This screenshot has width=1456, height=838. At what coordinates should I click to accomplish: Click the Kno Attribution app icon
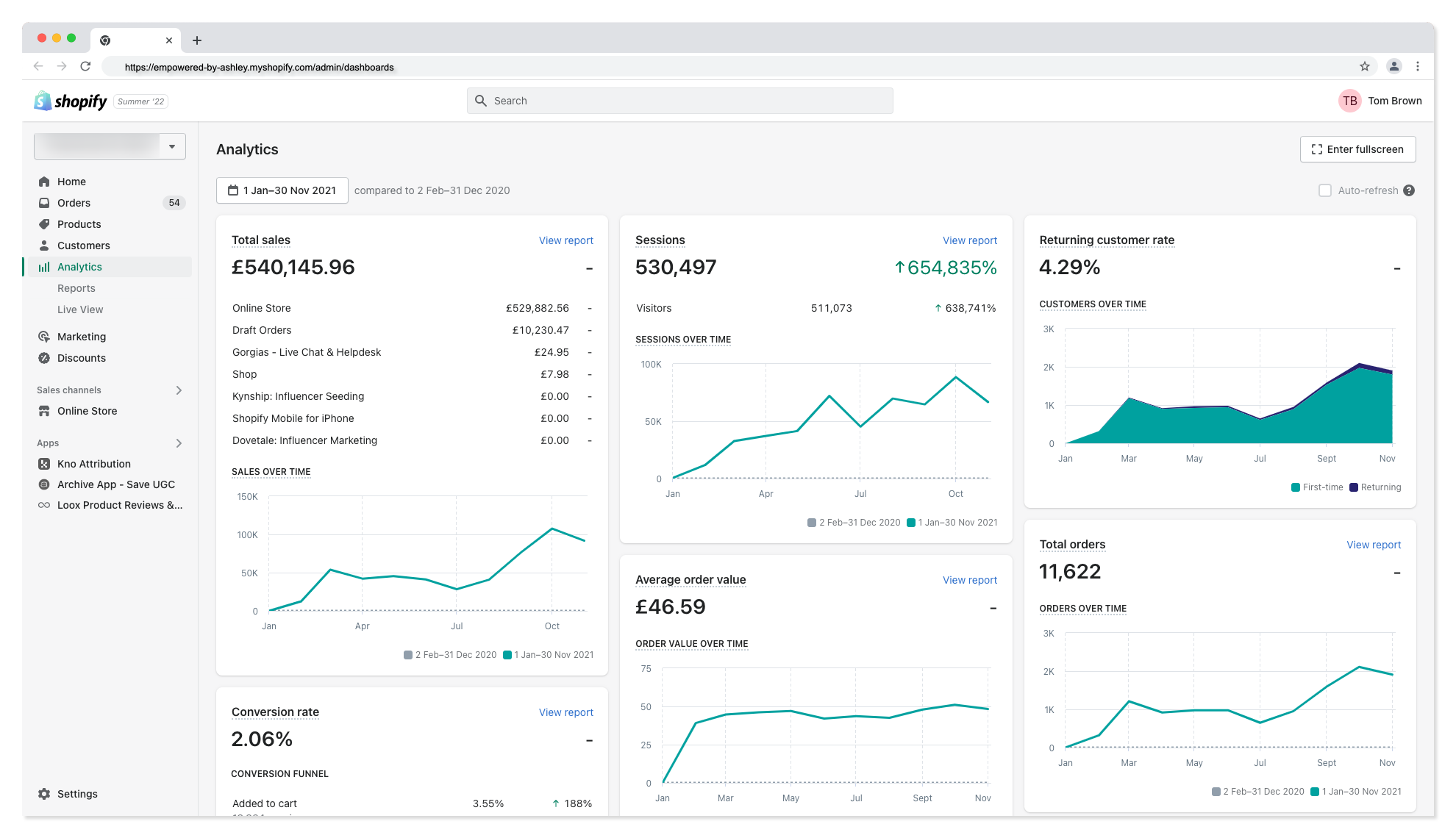click(44, 464)
